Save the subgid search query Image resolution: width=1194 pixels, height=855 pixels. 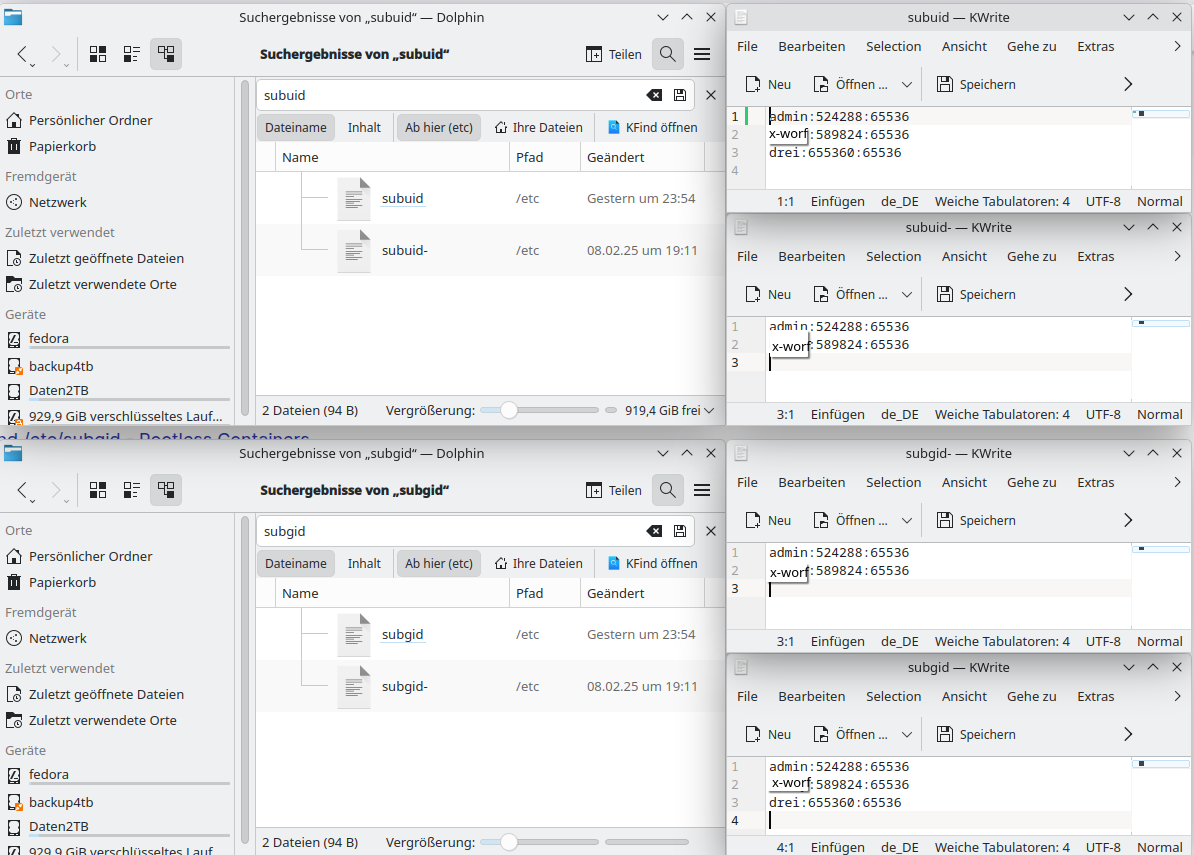point(680,531)
